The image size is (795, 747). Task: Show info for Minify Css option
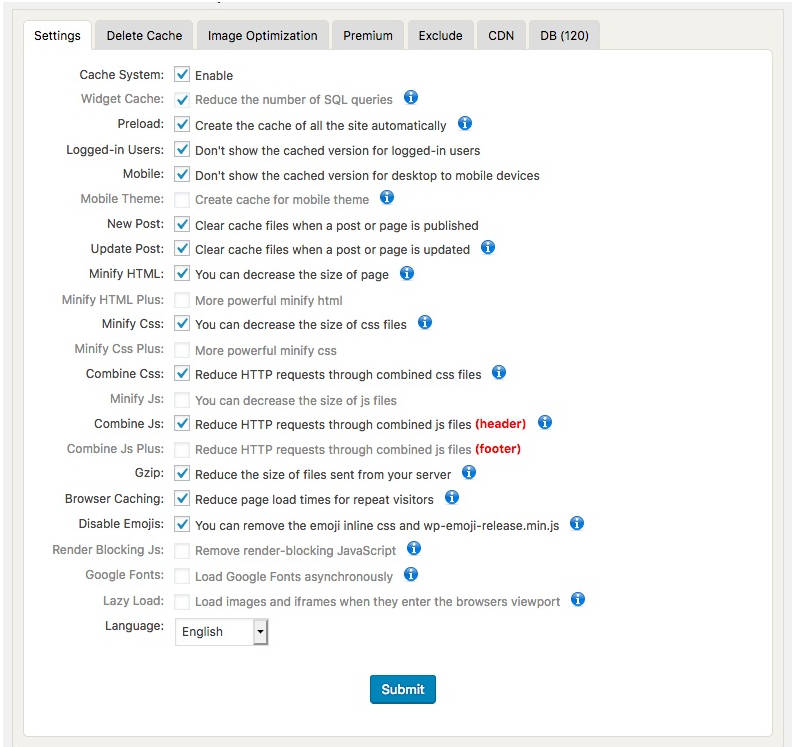pos(424,322)
